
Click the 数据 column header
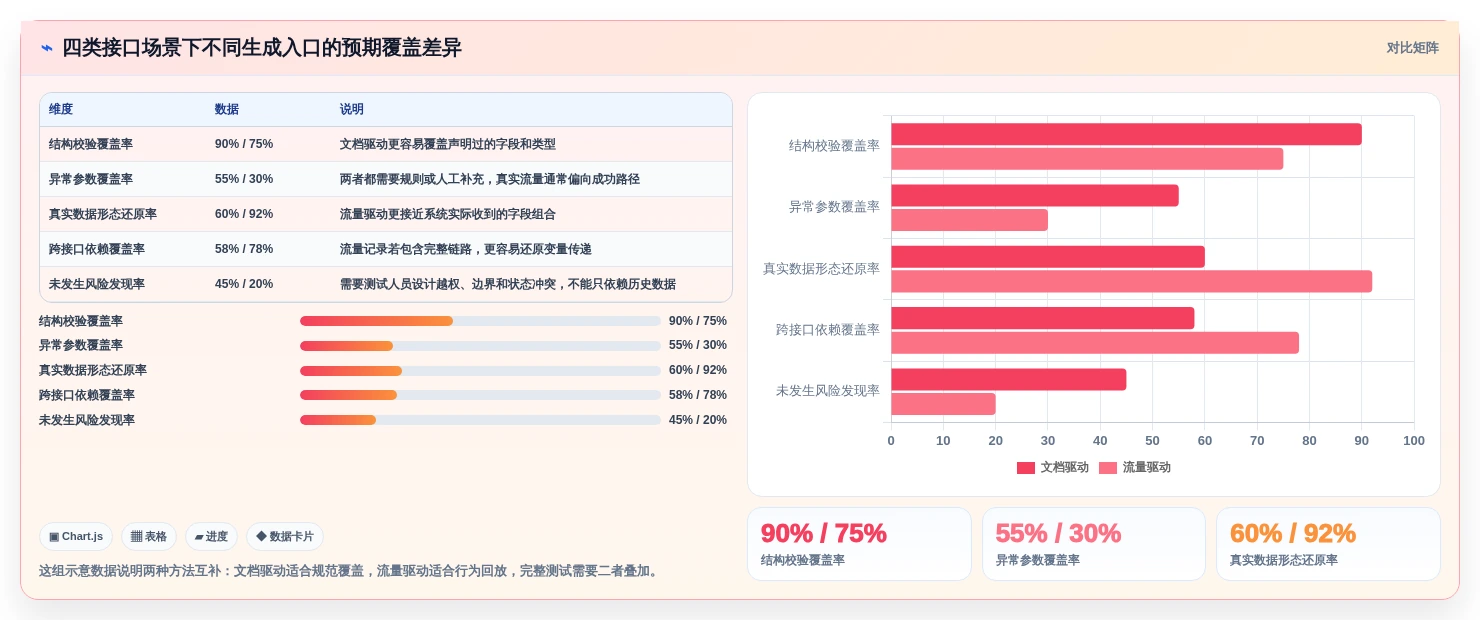pyautogui.click(x=227, y=110)
